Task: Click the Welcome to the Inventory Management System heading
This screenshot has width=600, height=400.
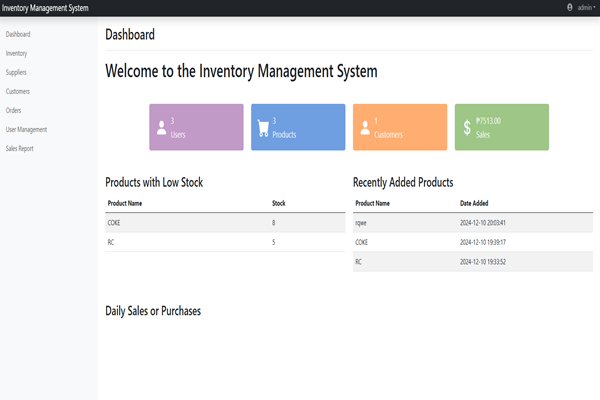Action: point(241,71)
